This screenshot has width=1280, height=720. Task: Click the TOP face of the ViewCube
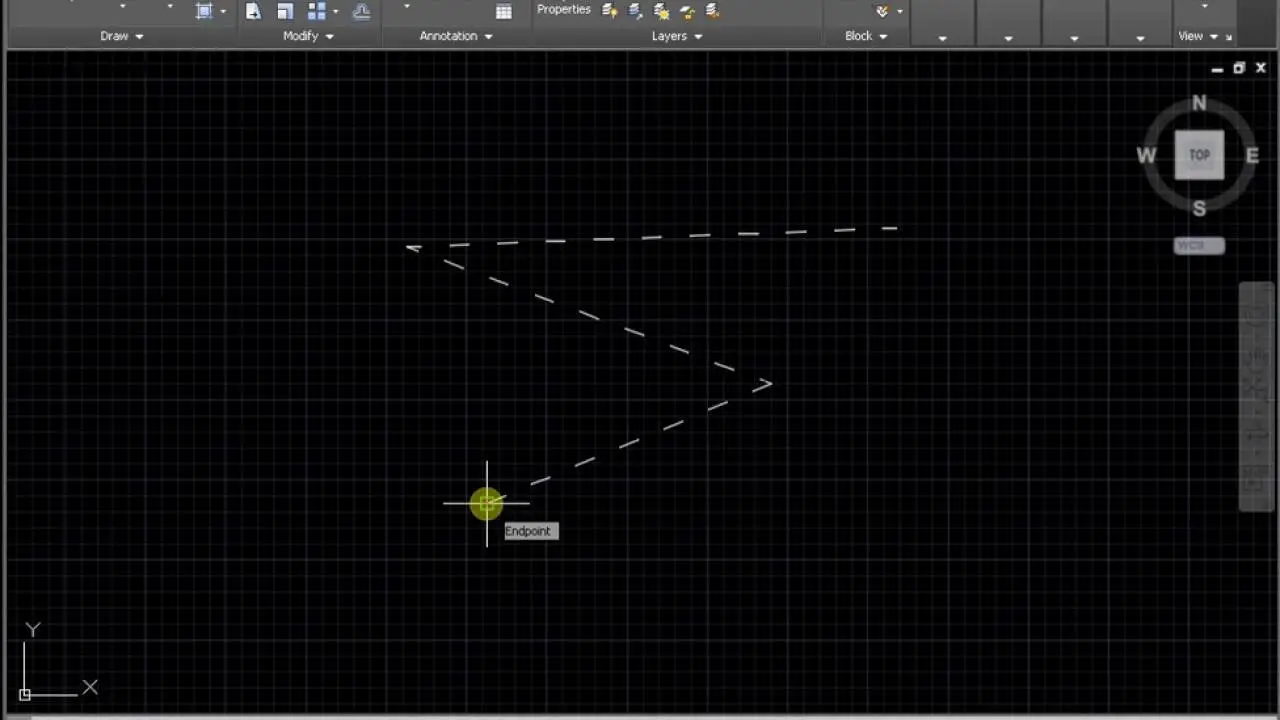click(1199, 155)
